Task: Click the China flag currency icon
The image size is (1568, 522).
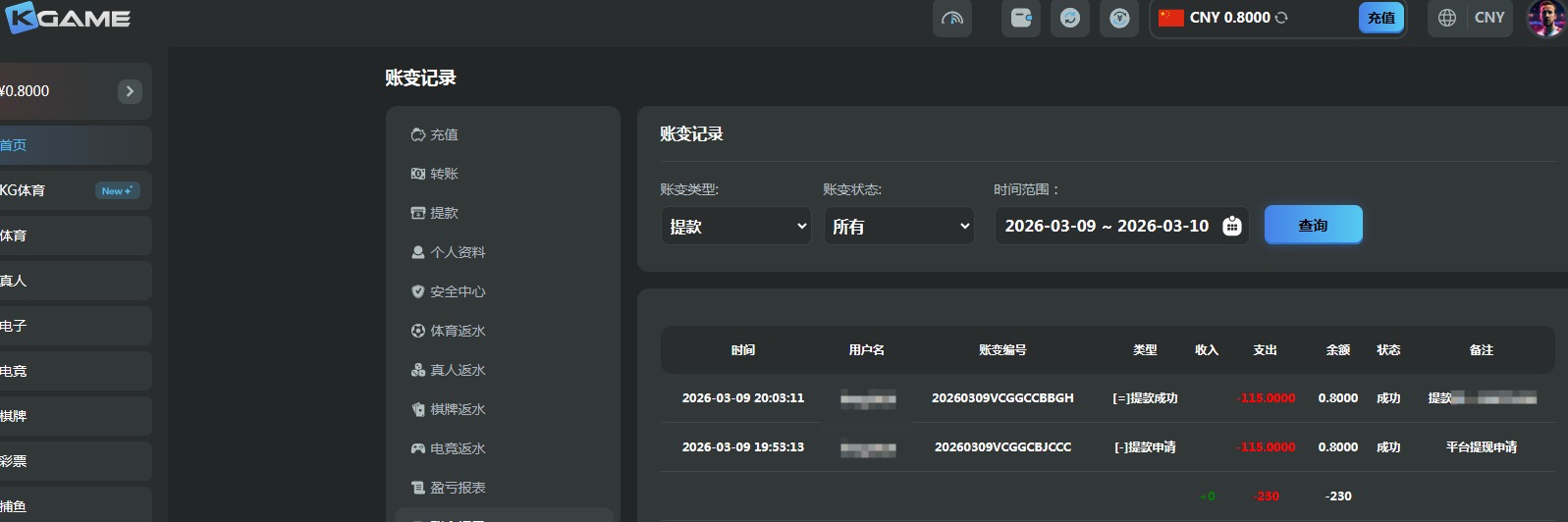Action: (x=1171, y=18)
